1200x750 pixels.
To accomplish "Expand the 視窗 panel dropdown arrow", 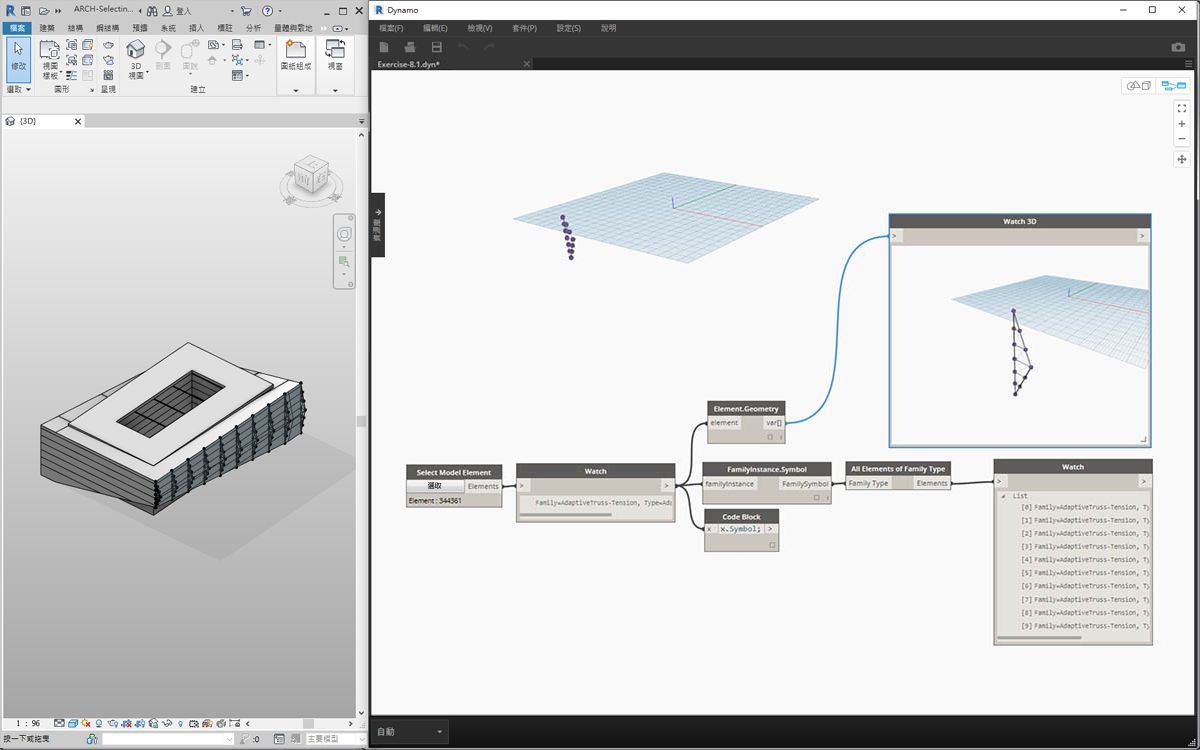I will click(x=336, y=91).
